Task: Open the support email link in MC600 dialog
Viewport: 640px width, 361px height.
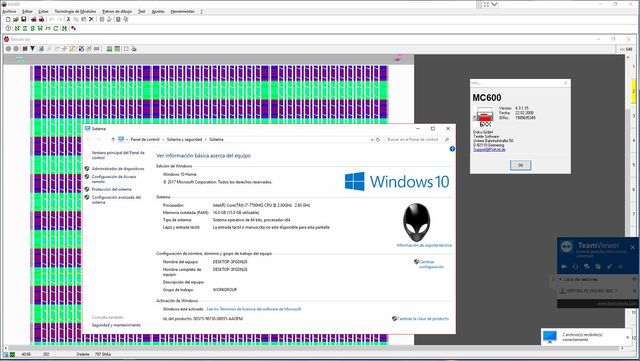Action: [489, 149]
